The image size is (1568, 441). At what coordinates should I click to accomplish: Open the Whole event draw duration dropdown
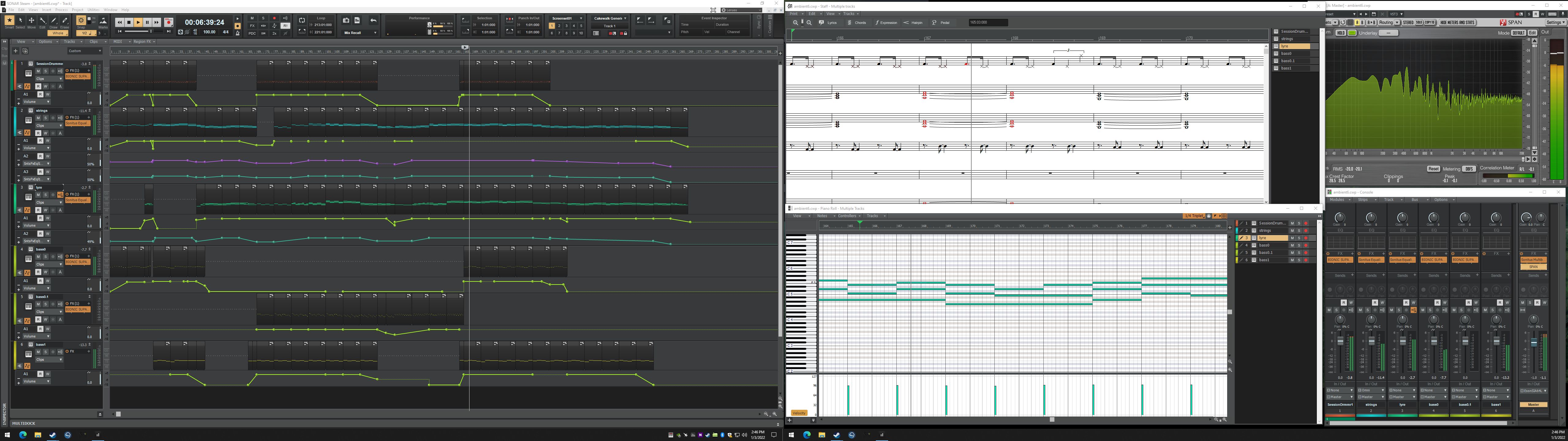(x=57, y=33)
